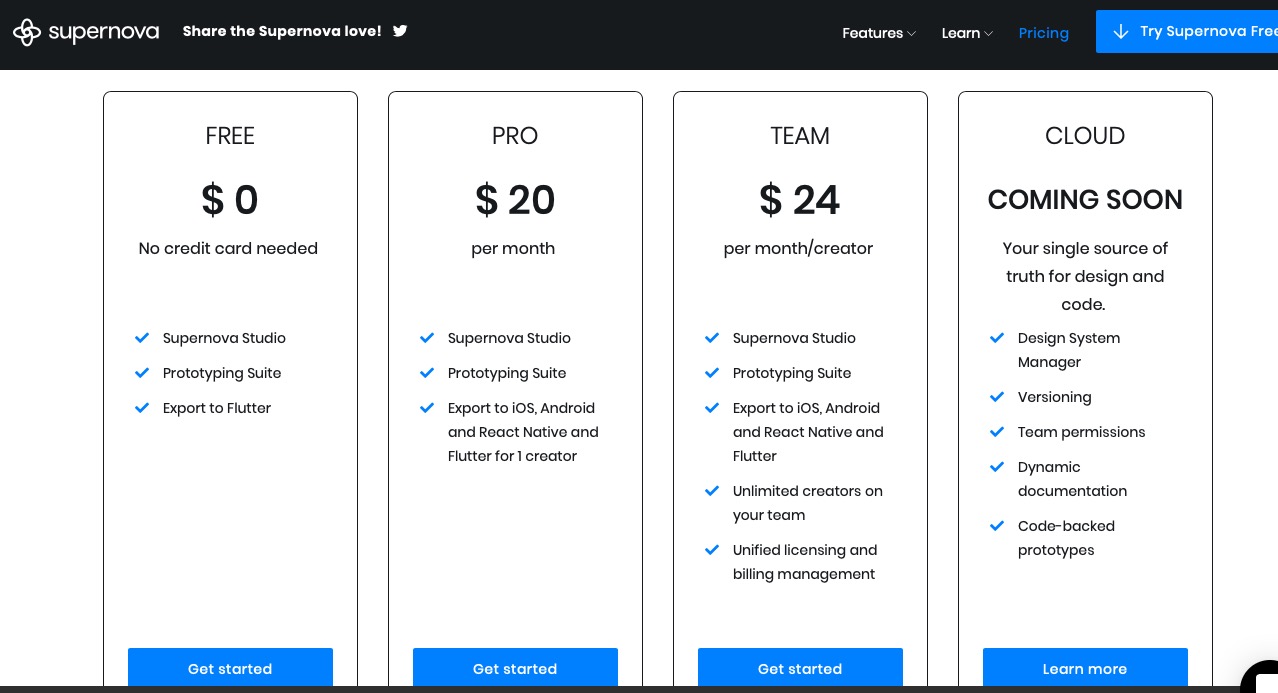
Task: Click checkmark beside Versioning feature
Action: pos(997,397)
